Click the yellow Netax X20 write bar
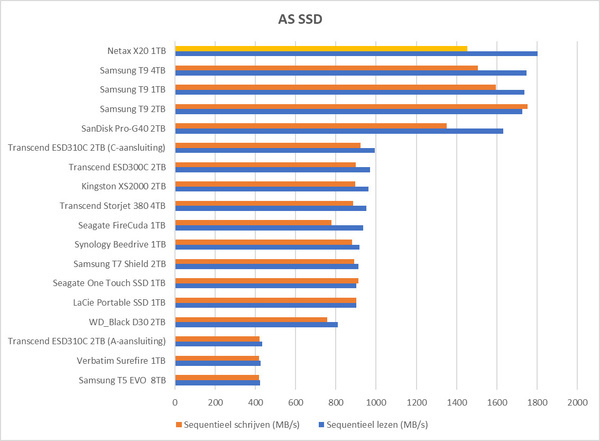 [321, 49]
